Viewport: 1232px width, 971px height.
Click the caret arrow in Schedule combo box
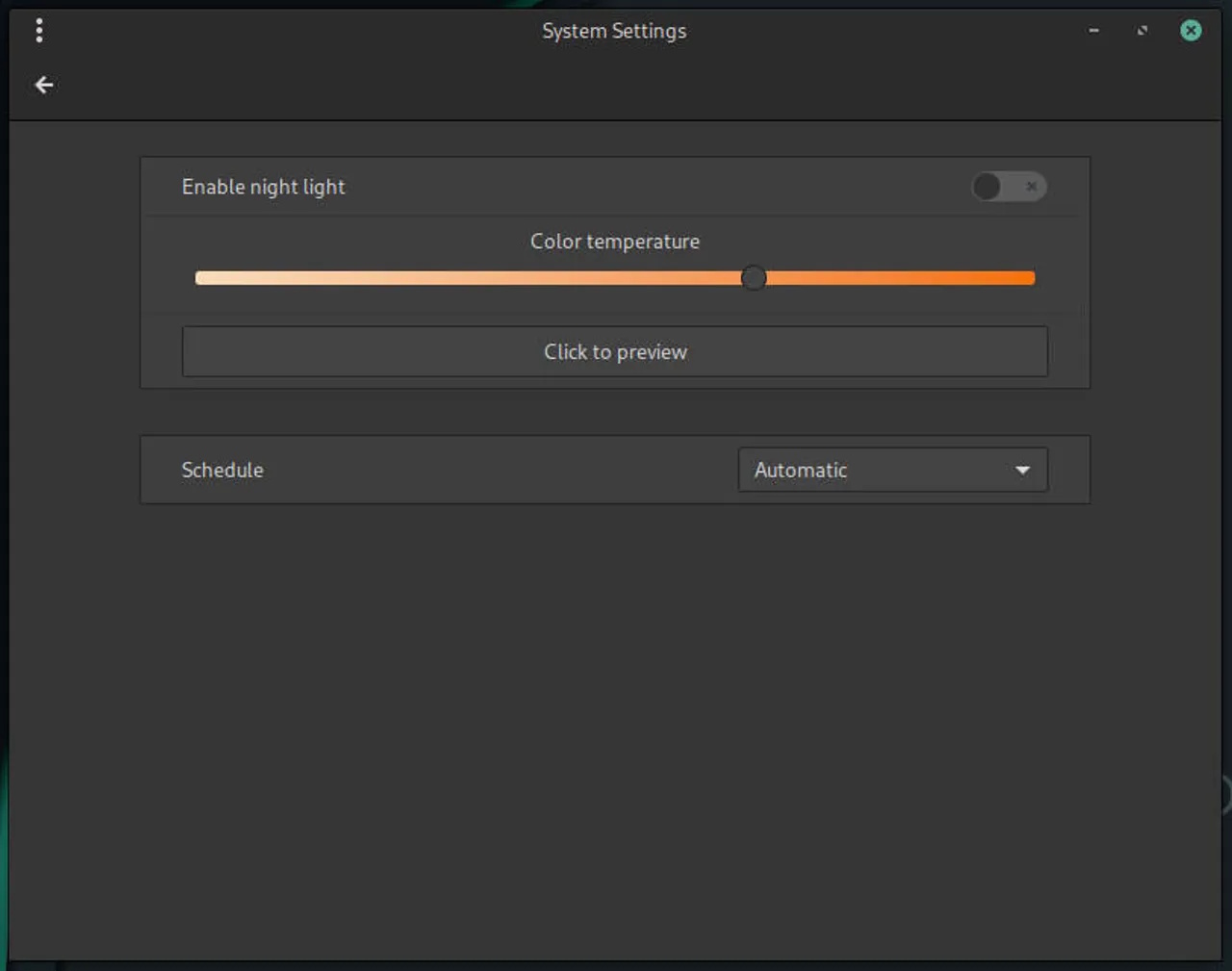(1022, 471)
